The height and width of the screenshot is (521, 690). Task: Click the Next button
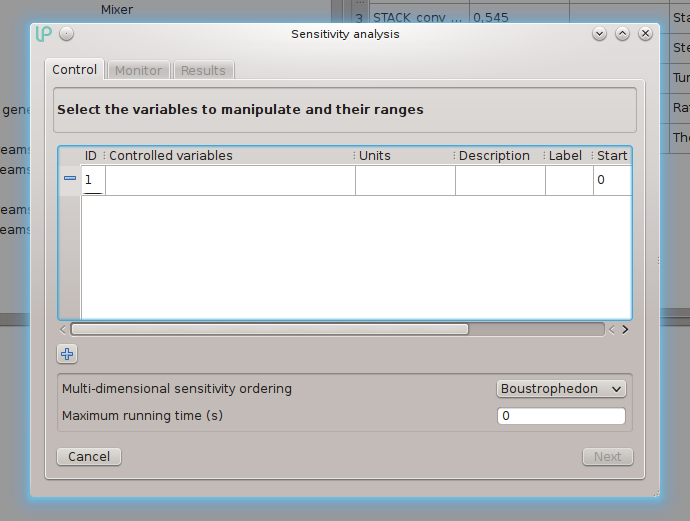607,457
